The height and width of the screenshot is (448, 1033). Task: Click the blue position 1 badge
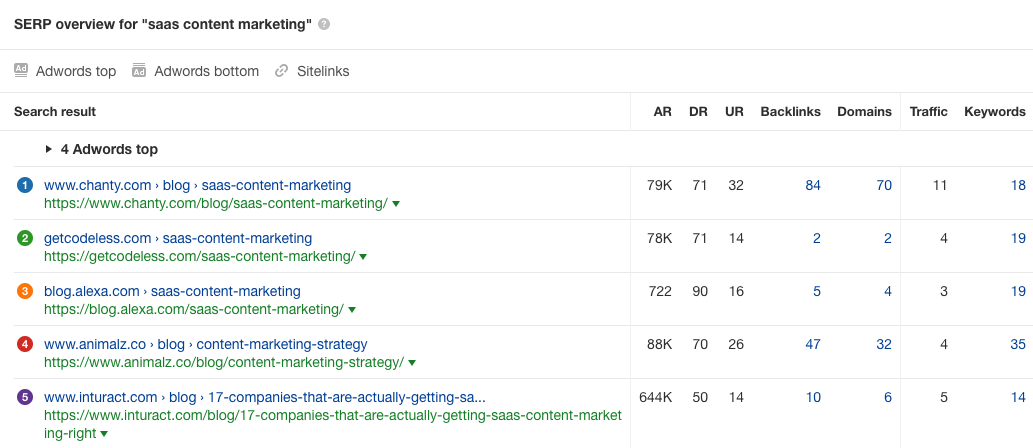click(x=24, y=185)
